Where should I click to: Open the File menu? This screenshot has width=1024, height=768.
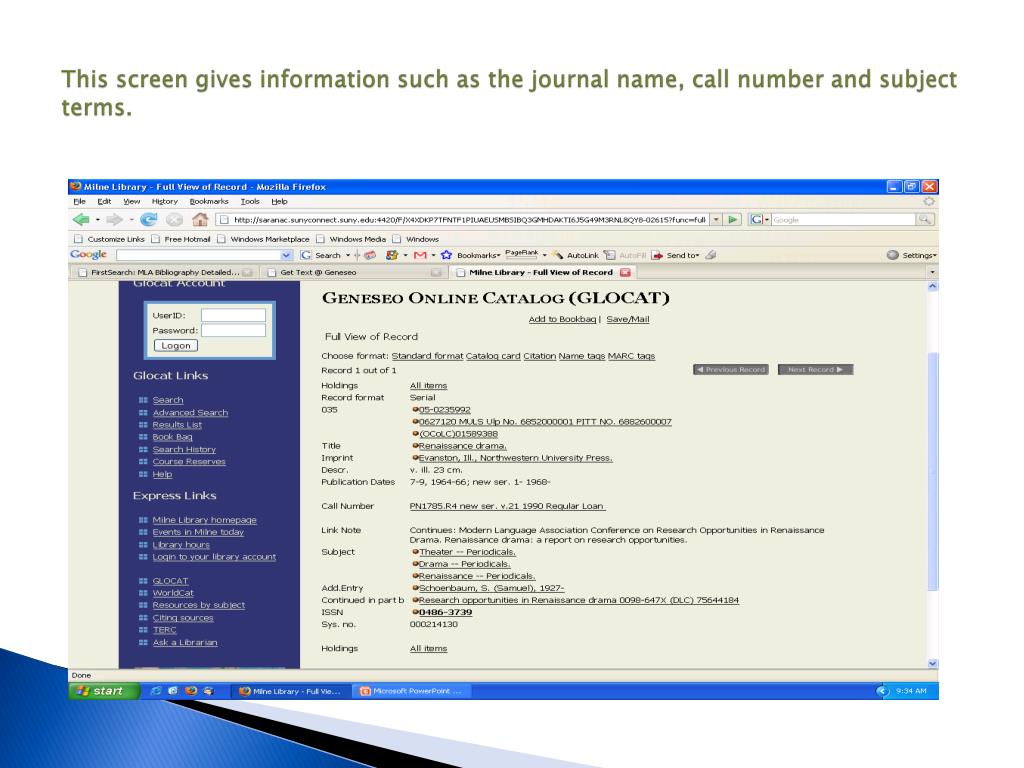click(x=80, y=201)
